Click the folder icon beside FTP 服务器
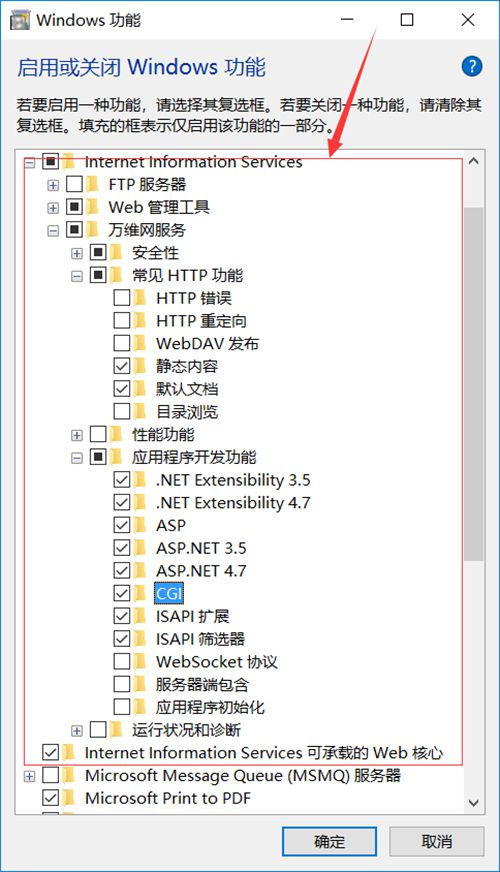This screenshot has height=872, width=500. (x=92, y=184)
